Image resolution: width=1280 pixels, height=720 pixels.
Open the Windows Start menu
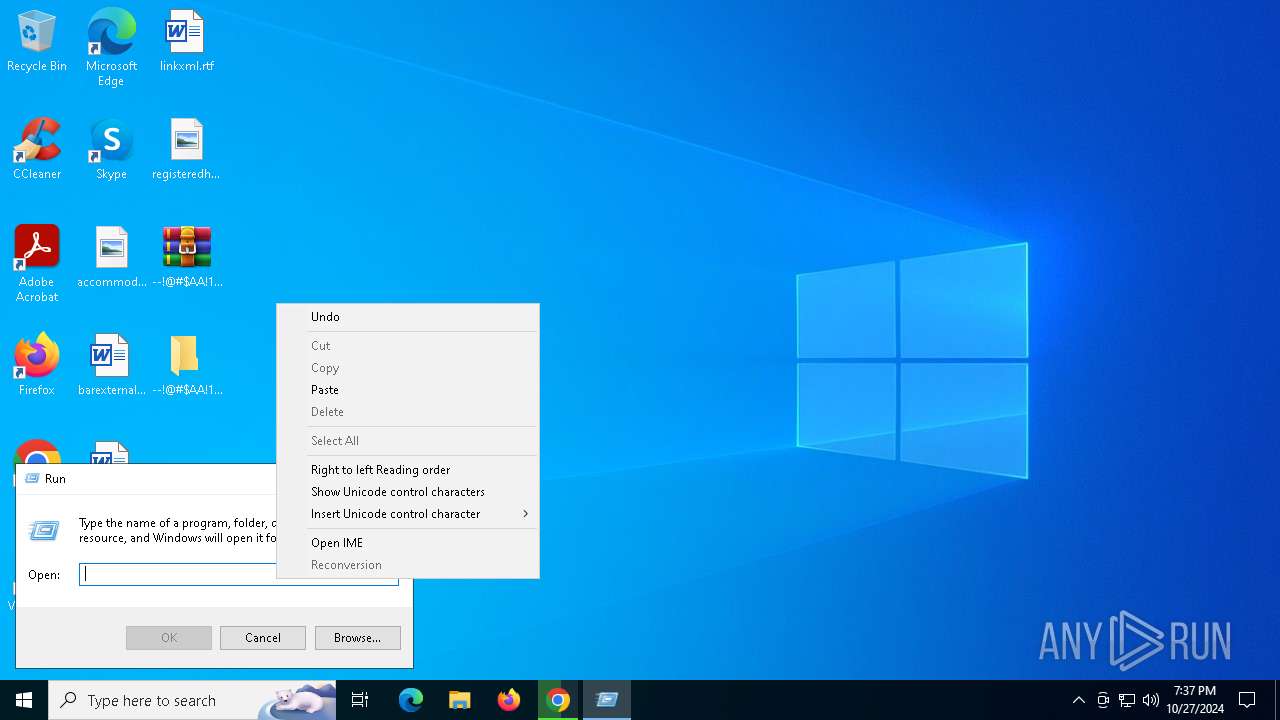pos(24,700)
